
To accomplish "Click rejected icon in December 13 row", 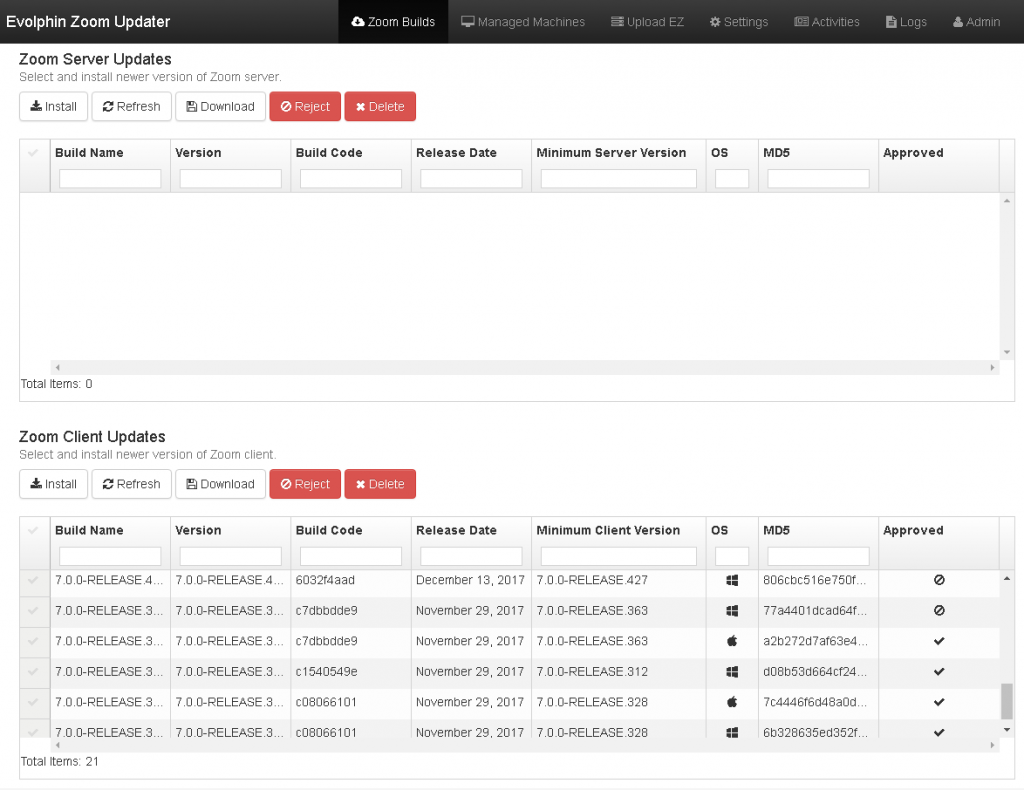I will pos(939,580).
